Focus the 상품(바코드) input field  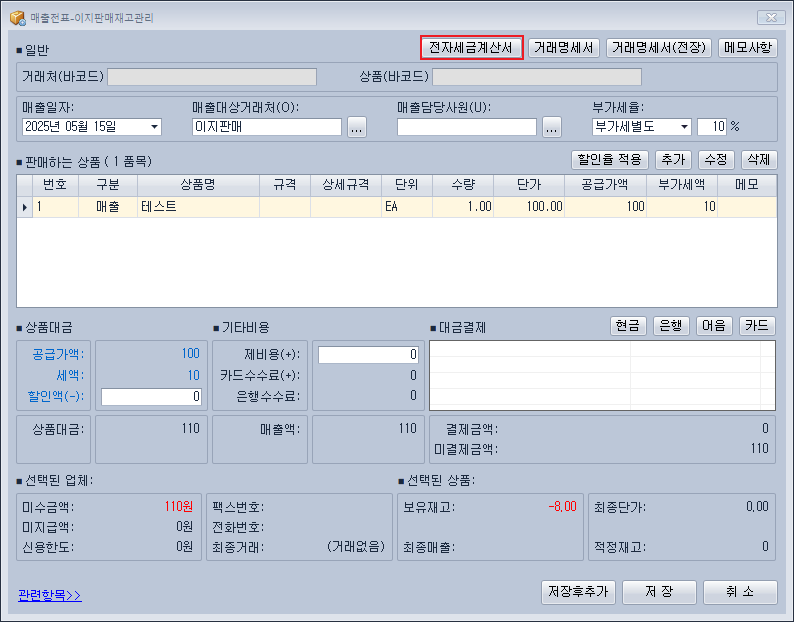pyautogui.click(x=537, y=77)
